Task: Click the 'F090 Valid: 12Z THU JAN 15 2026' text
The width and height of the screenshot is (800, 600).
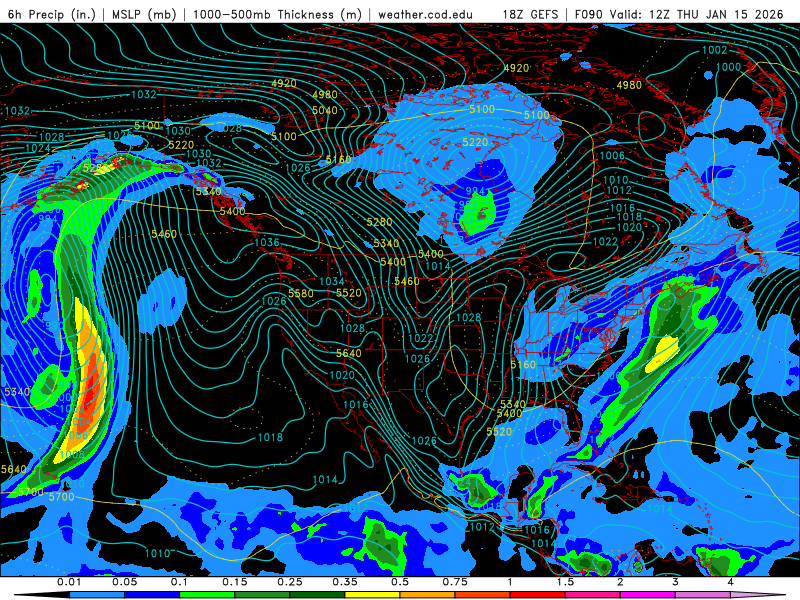Action: [x=679, y=15]
